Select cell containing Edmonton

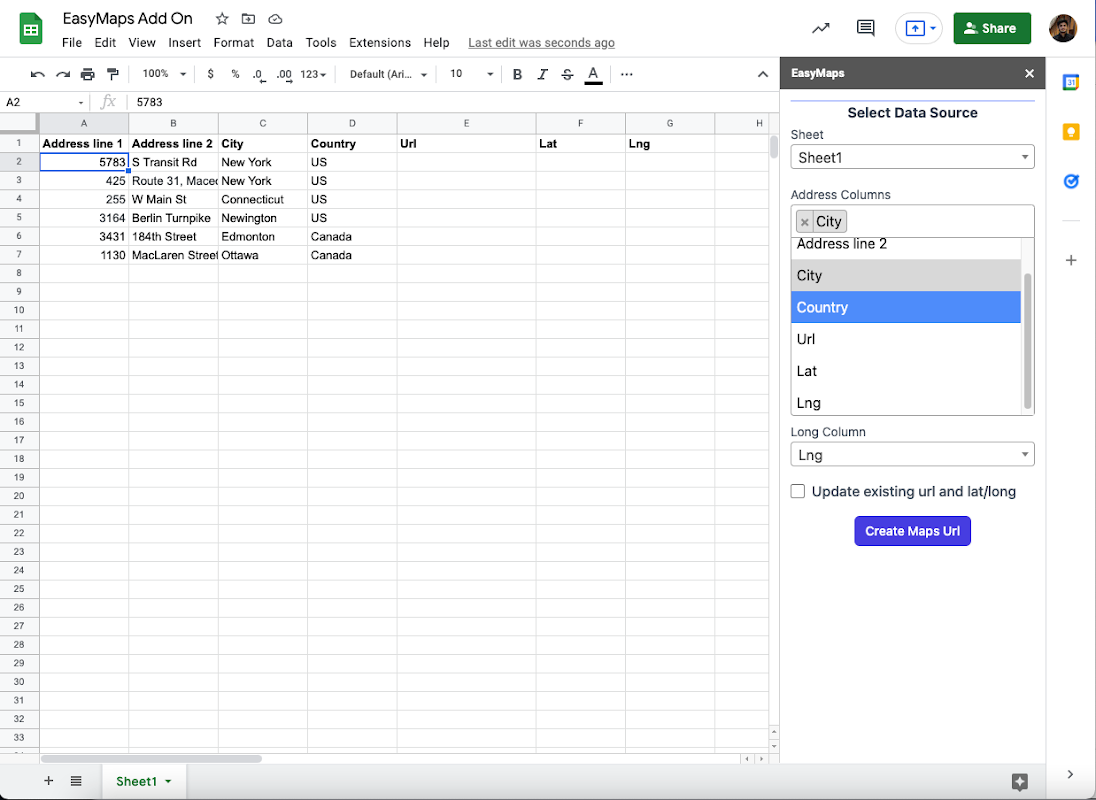tap(263, 237)
